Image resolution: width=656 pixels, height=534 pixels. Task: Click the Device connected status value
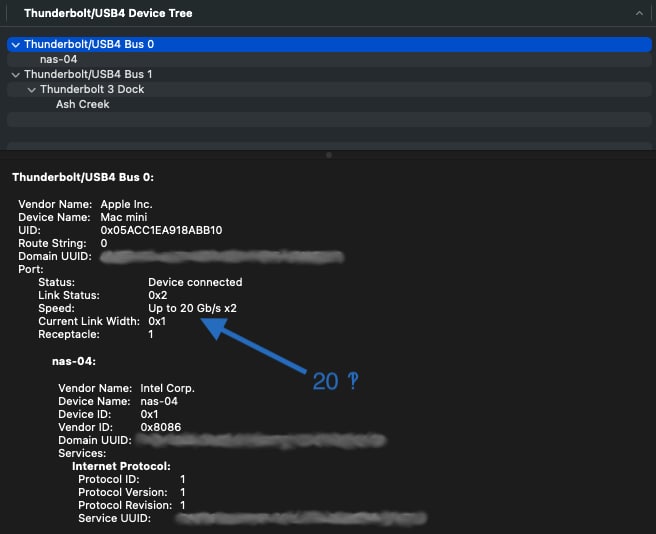tap(195, 282)
